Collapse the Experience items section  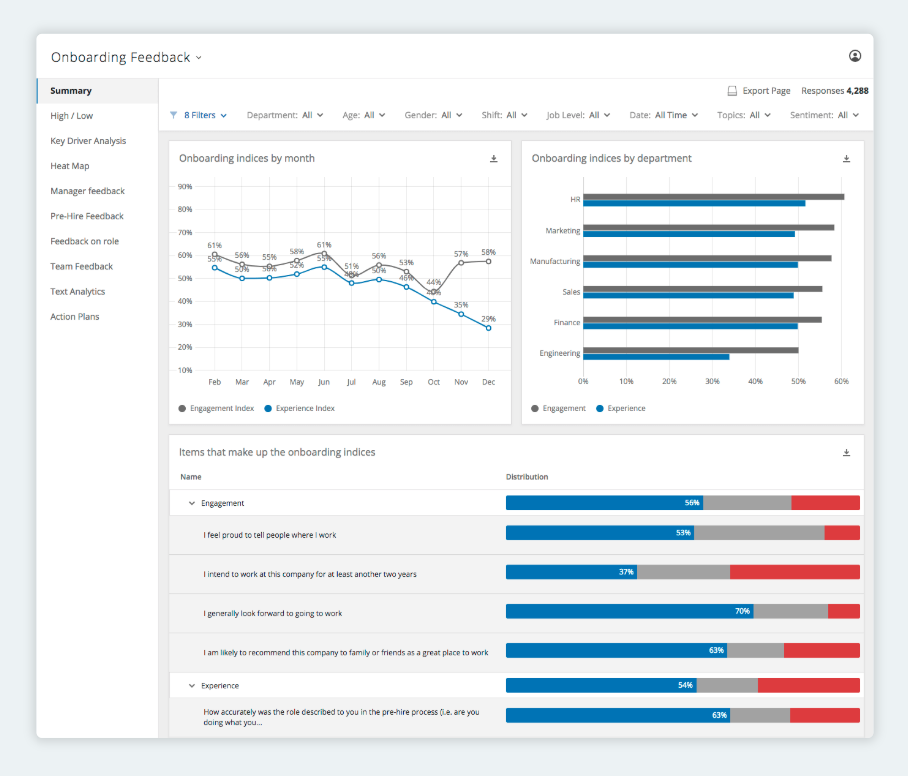pos(191,685)
